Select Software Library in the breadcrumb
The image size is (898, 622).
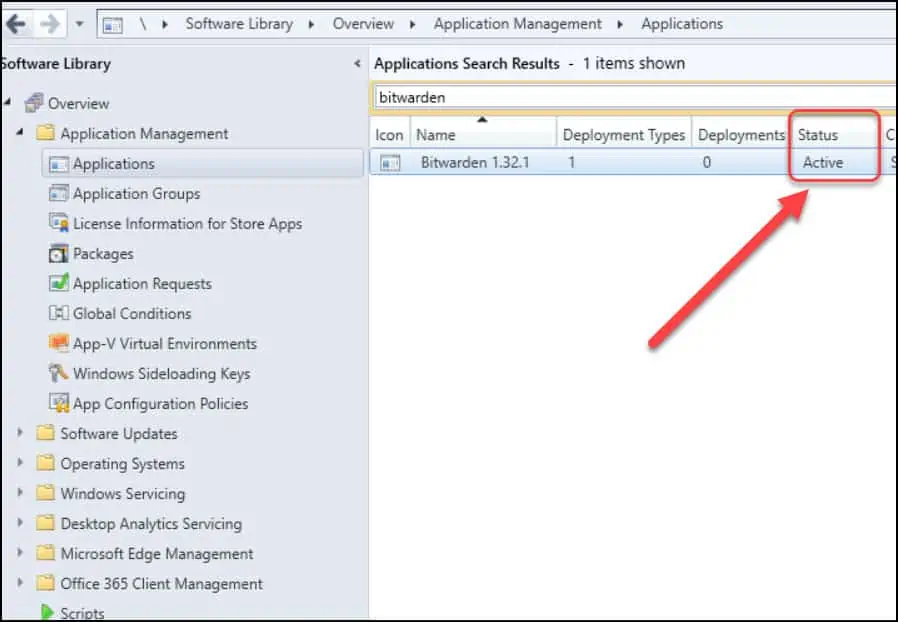pyautogui.click(x=239, y=24)
